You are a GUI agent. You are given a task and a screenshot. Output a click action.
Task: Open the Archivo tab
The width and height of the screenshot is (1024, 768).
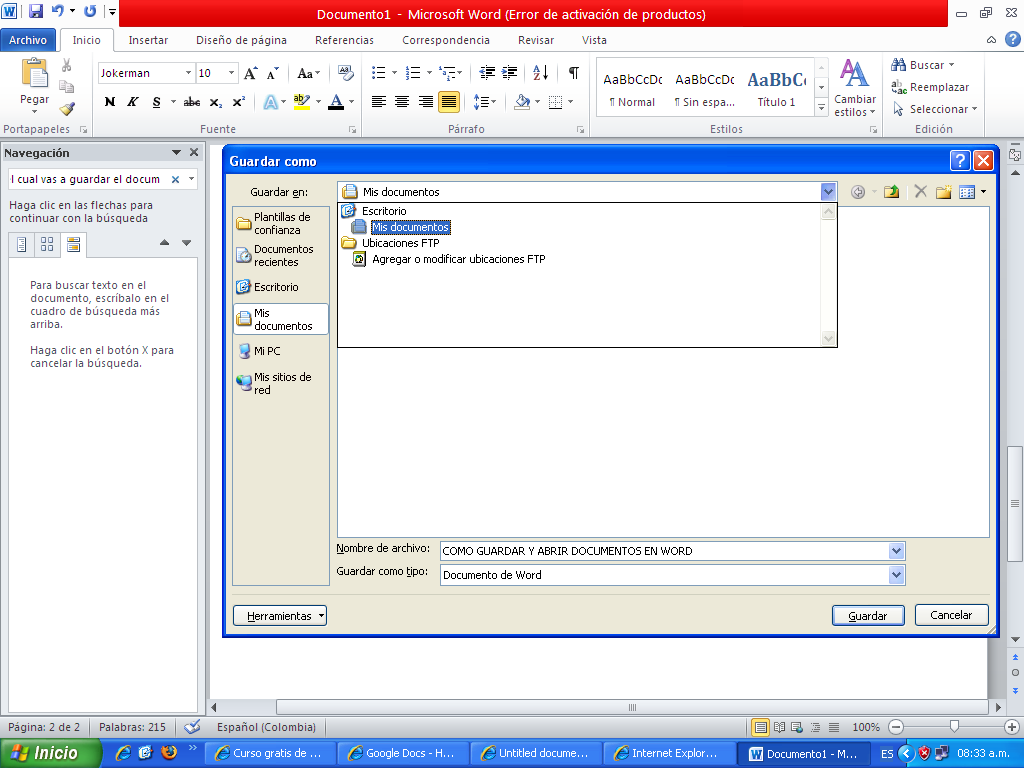pos(28,40)
